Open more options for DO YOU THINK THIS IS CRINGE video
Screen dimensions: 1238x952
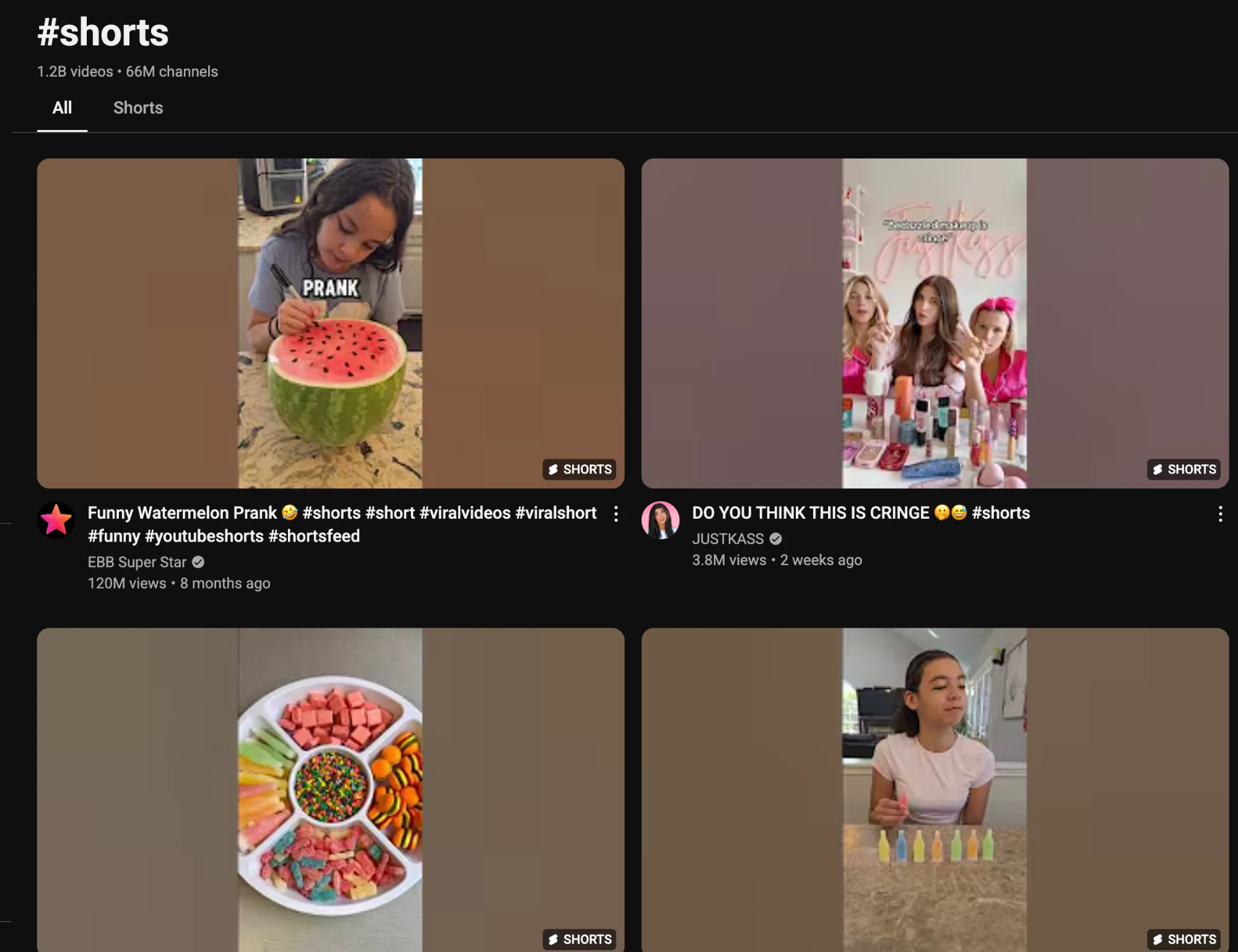[x=1220, y=514]
